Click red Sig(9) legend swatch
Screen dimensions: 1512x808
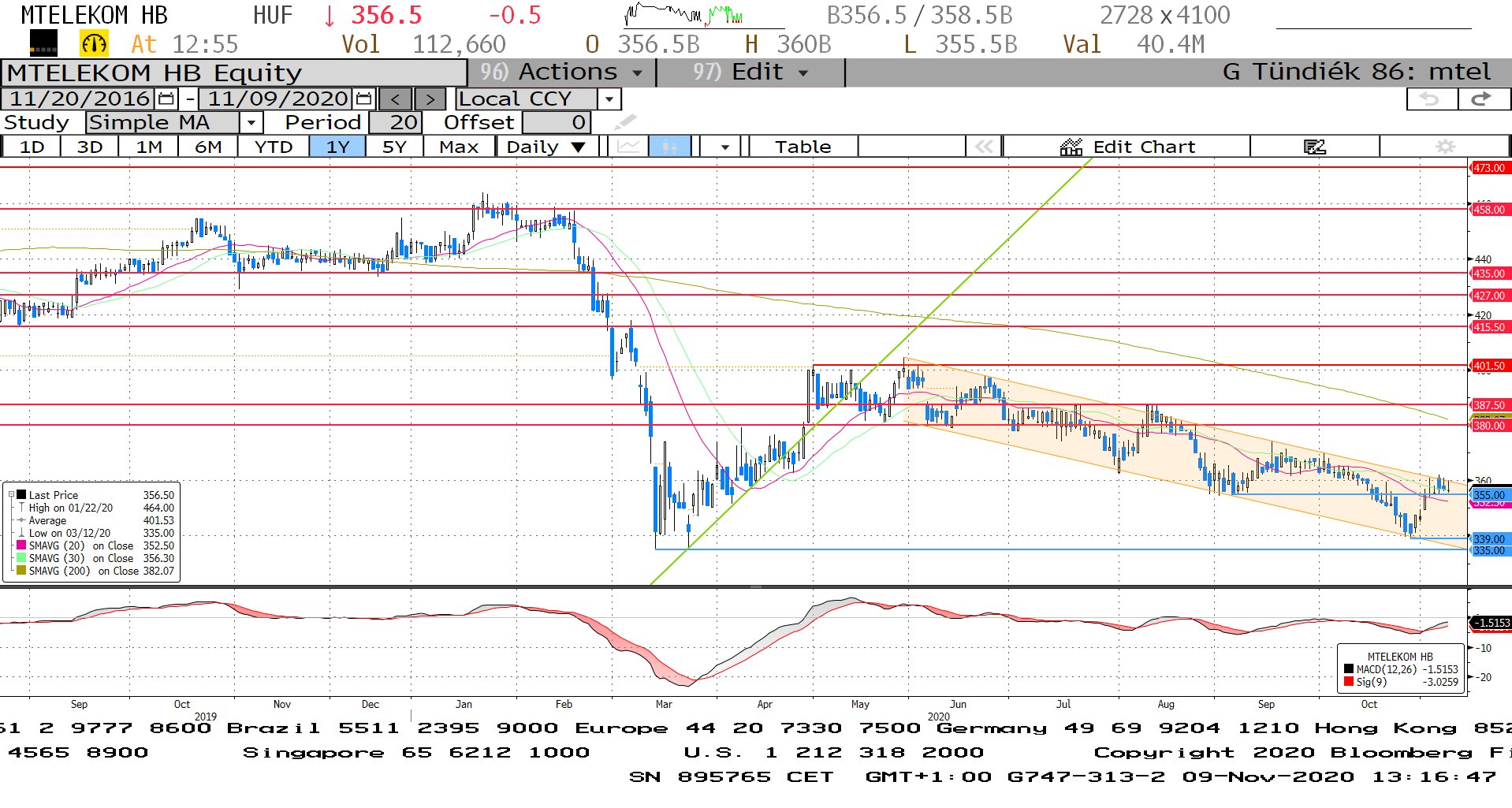1349,682
